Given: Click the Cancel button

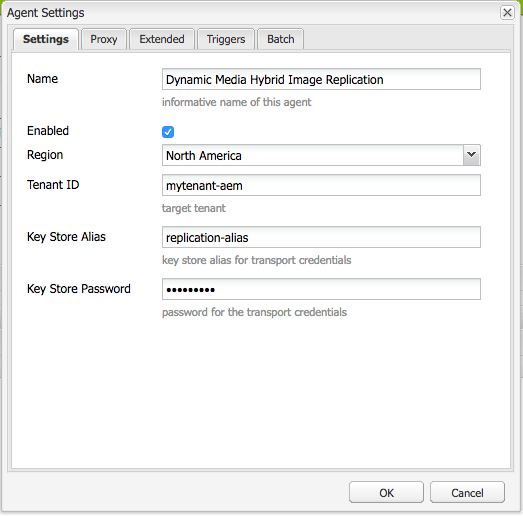Looking at the screenshot, I should coord(467,492).
